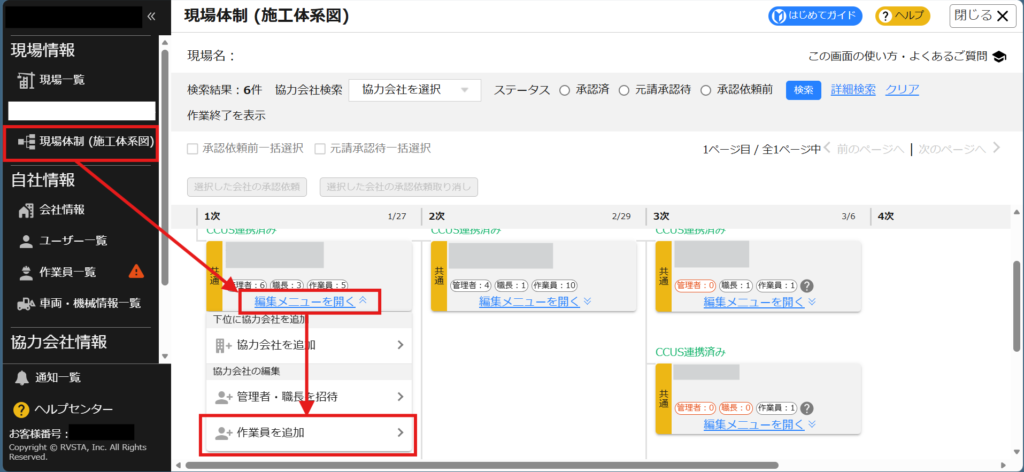Screen dimensions: 1024x472
Task: Expand 編集メニューを開く on the 3次 card with 職長：0
Action: click(760, 424)
